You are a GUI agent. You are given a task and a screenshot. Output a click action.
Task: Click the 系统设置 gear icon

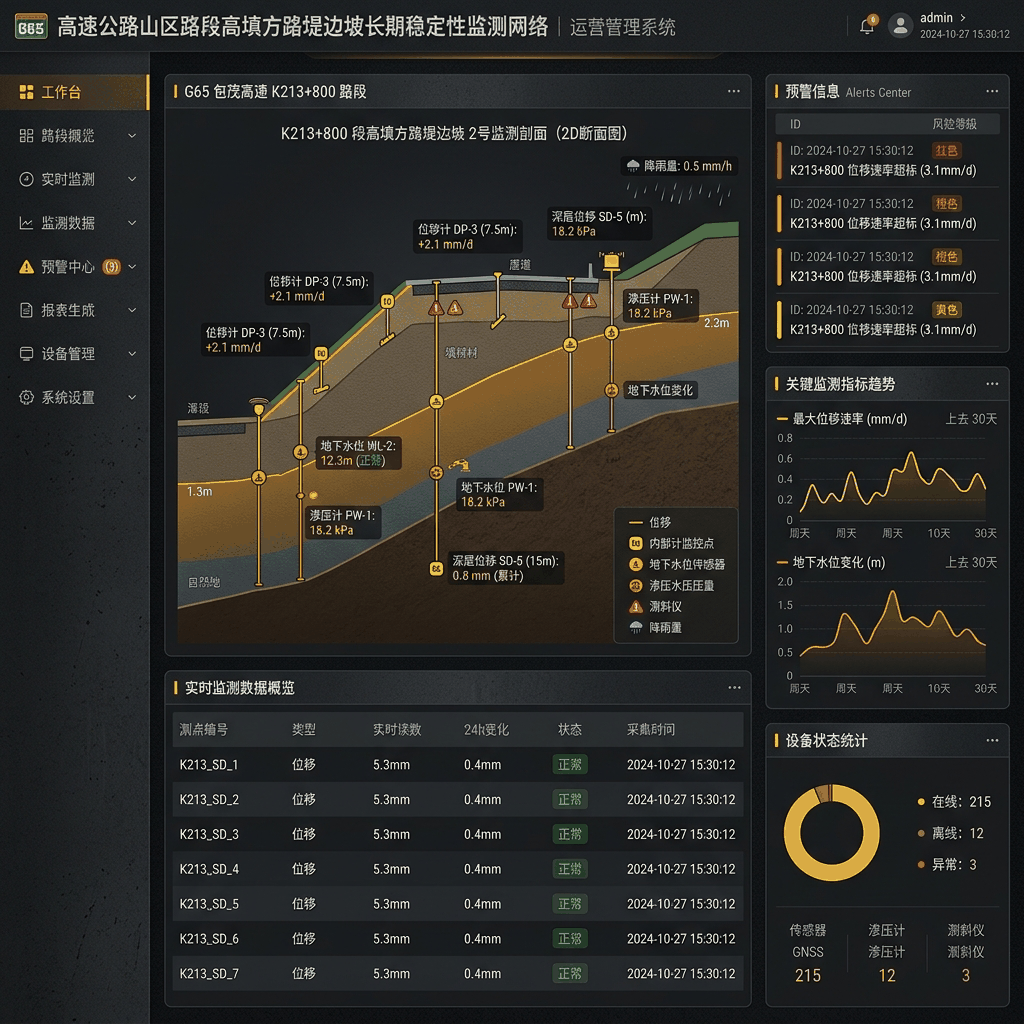click(x=26, y=397)
